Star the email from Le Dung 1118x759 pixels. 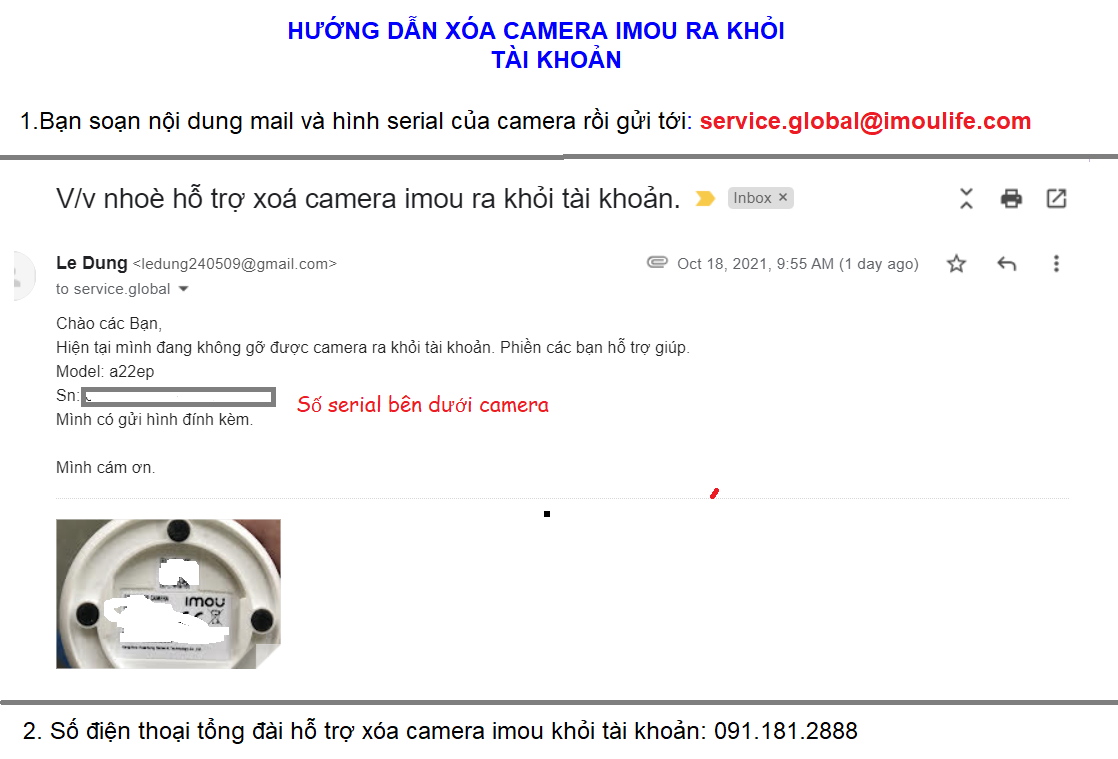click(956, 264)
